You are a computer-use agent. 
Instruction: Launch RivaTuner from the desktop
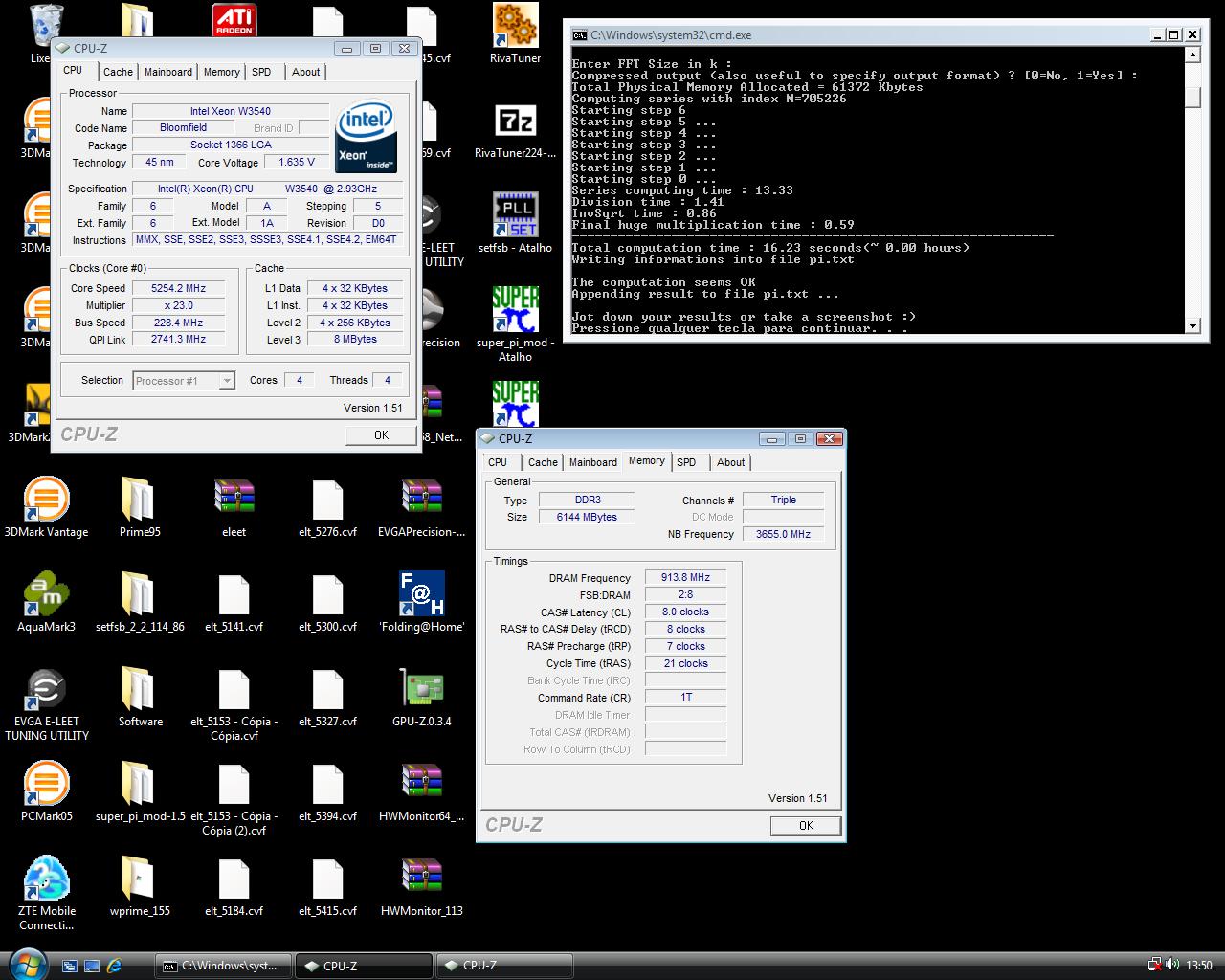coord(515,33)
